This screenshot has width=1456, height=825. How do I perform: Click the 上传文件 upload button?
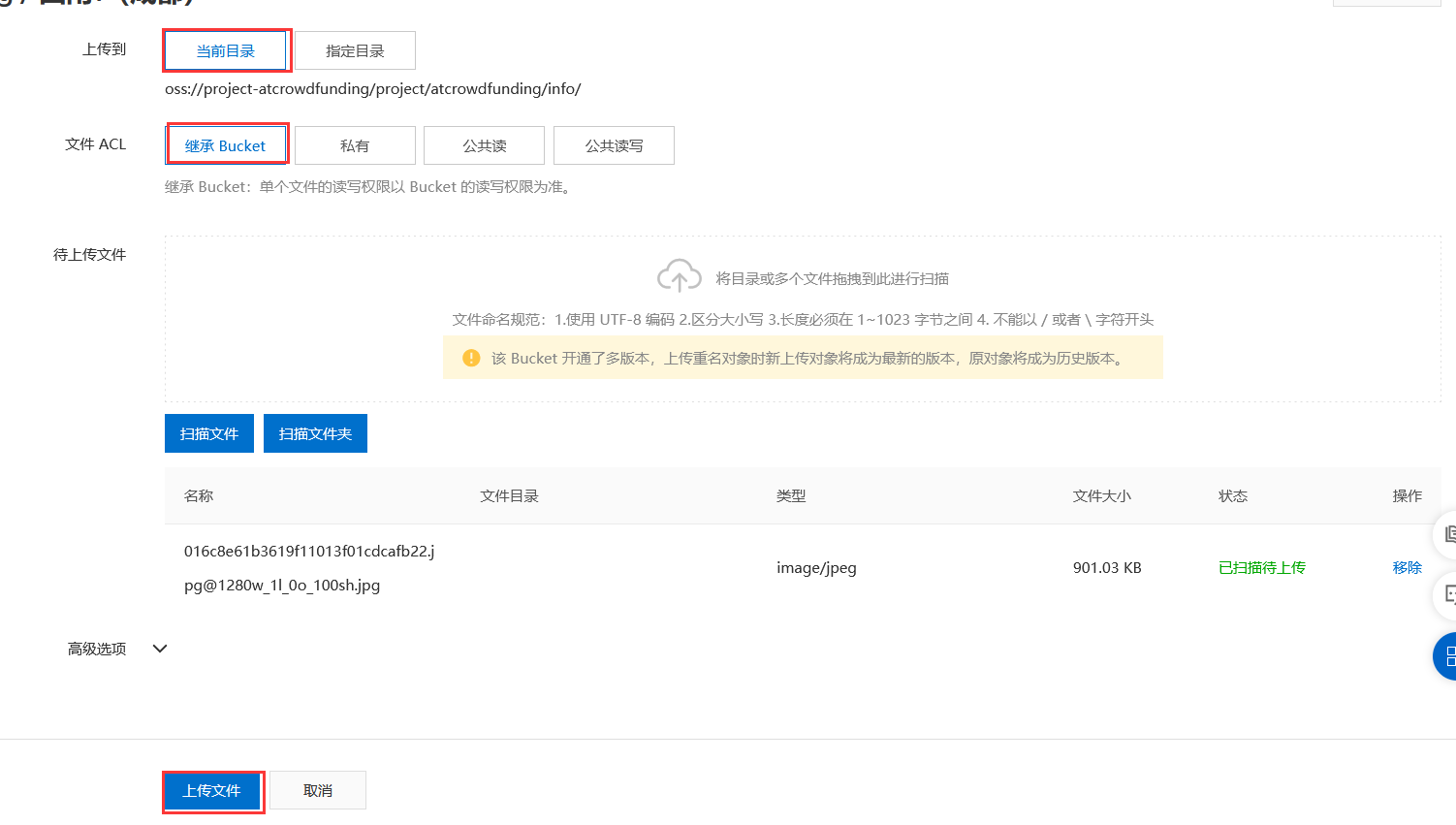[x=212, y=790]
